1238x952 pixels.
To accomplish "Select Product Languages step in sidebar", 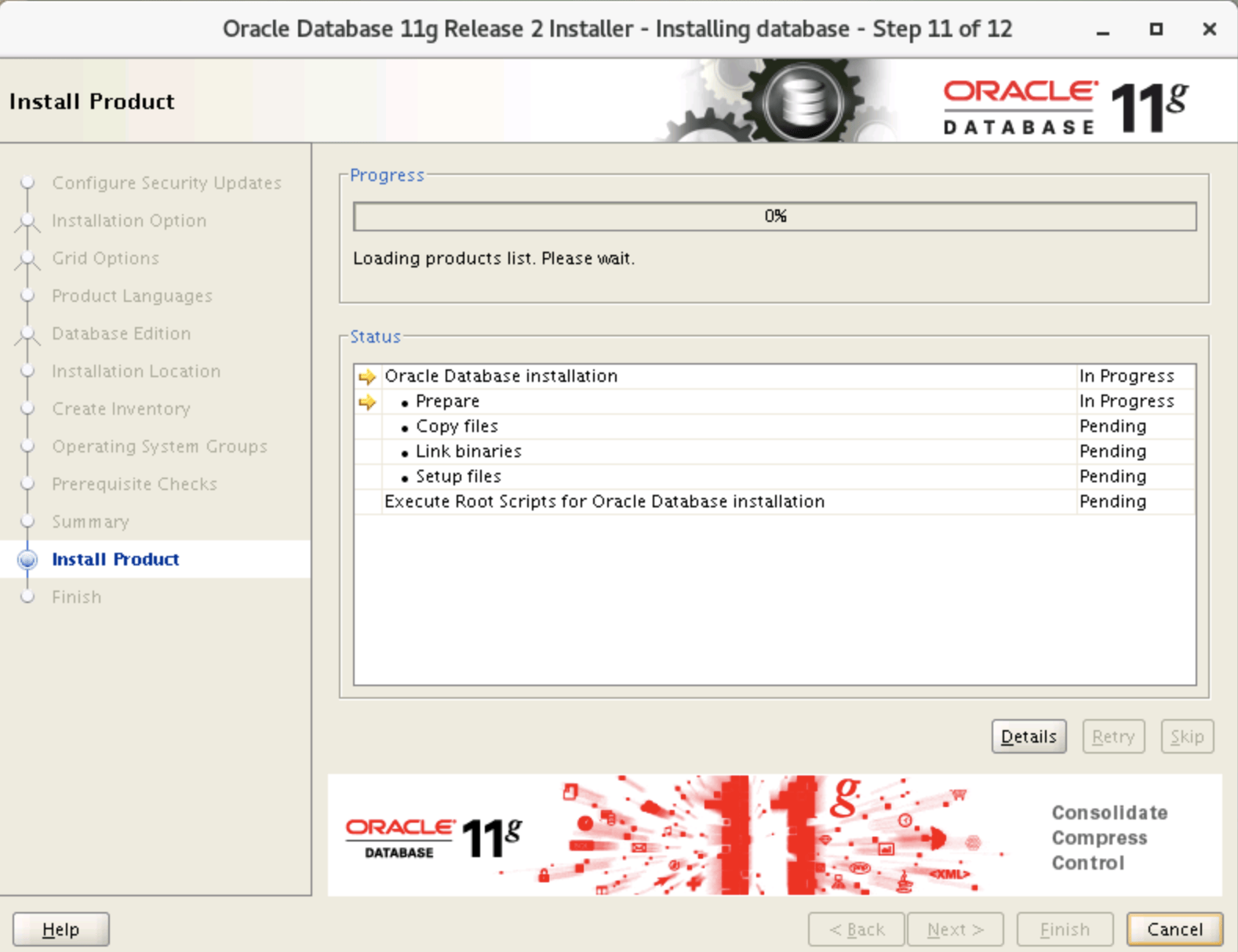I will tap(132, 296).
